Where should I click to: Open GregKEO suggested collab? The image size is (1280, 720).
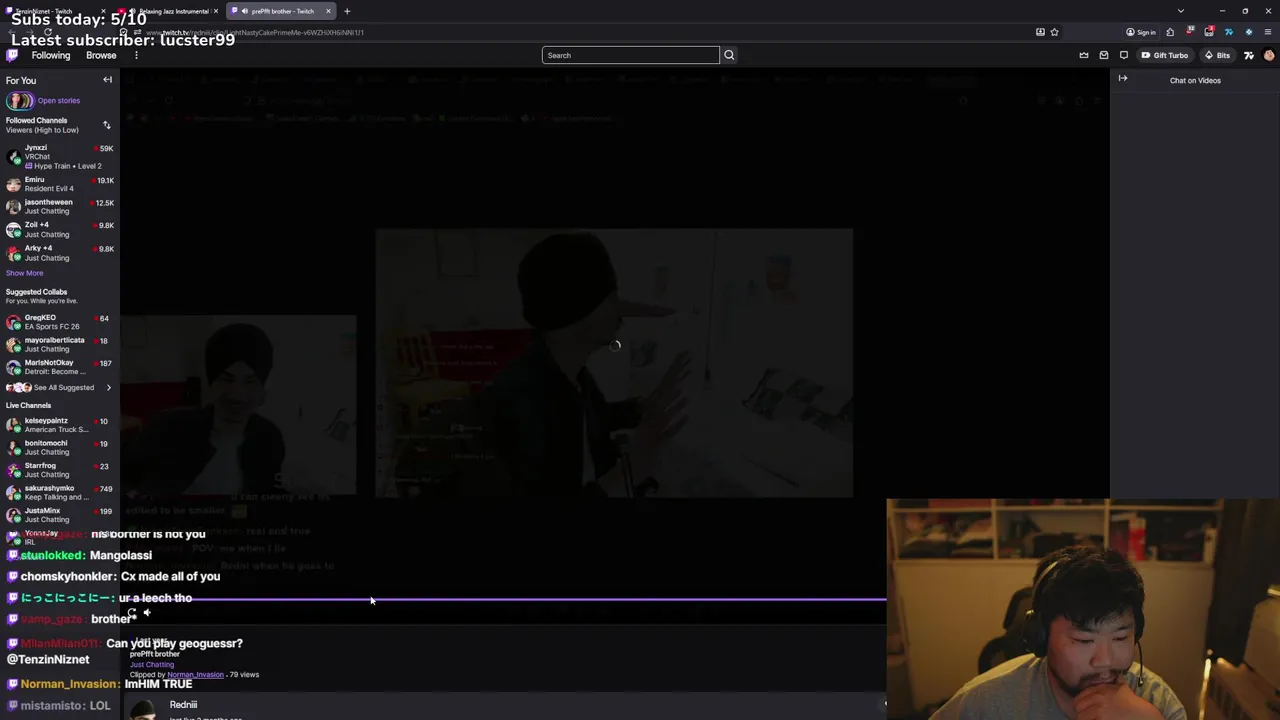[x=60, y=322]
